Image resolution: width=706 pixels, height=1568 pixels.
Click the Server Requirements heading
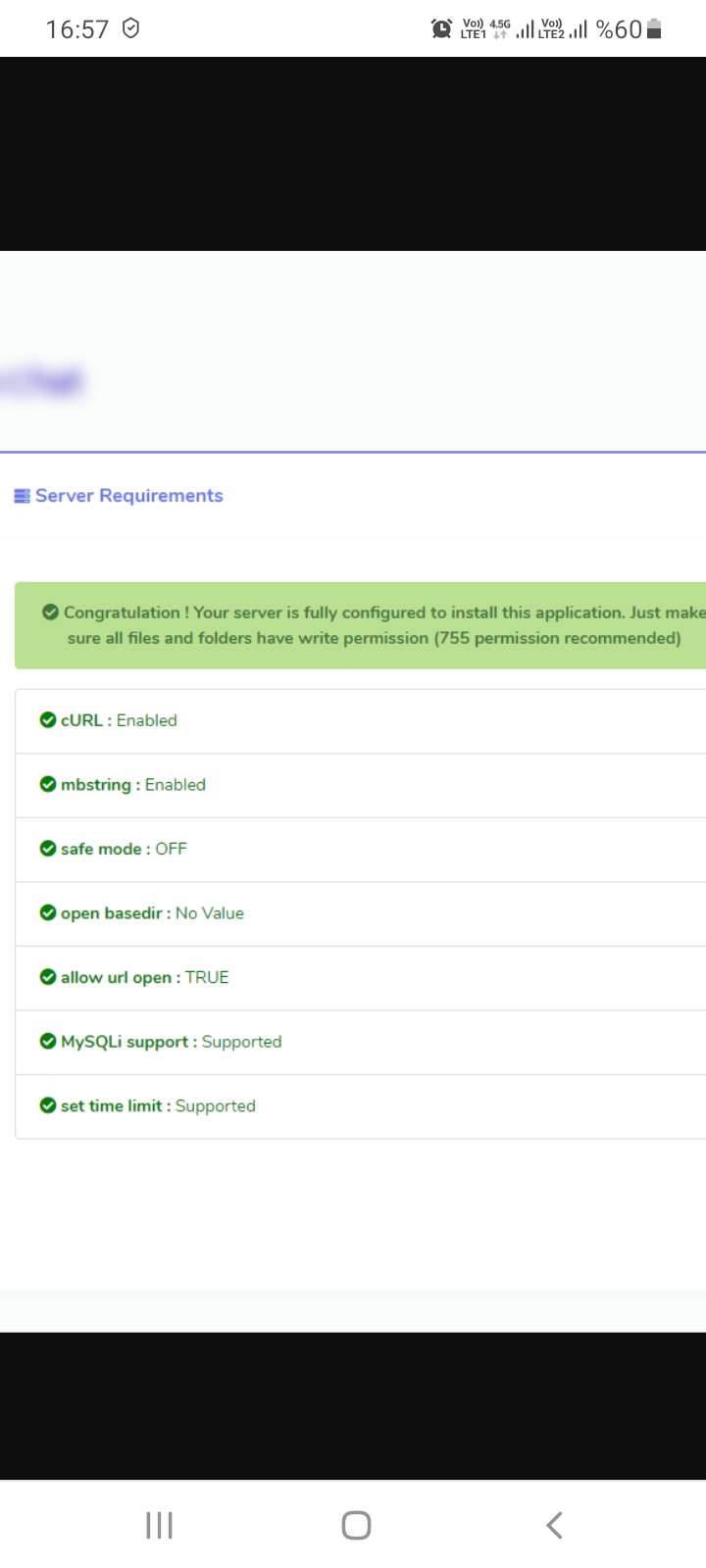tap(129, 496)
